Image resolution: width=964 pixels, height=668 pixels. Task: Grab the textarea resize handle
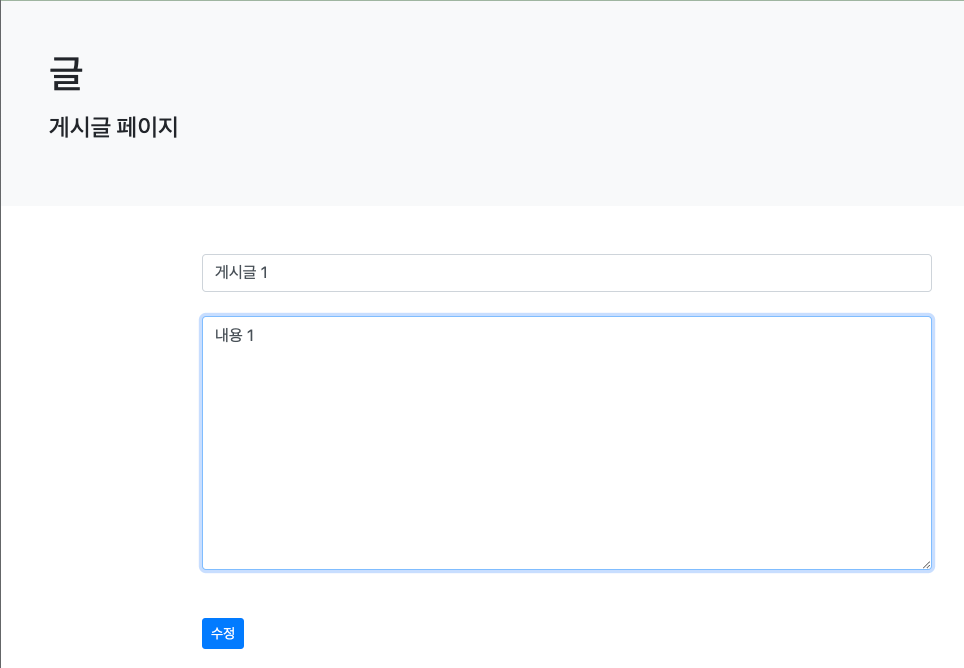pyautogui.click(x=926, y=564)
